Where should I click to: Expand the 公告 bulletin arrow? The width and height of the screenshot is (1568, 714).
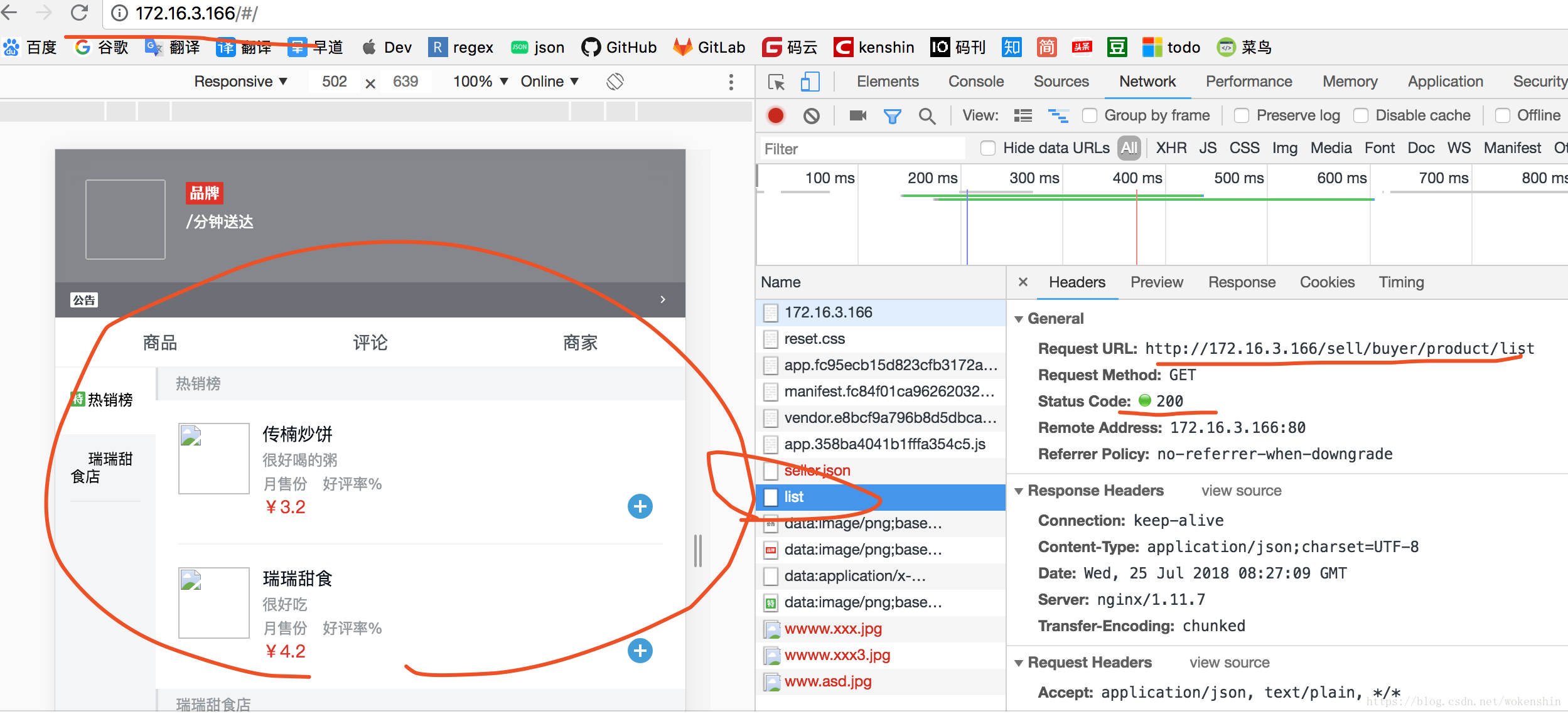663,299
